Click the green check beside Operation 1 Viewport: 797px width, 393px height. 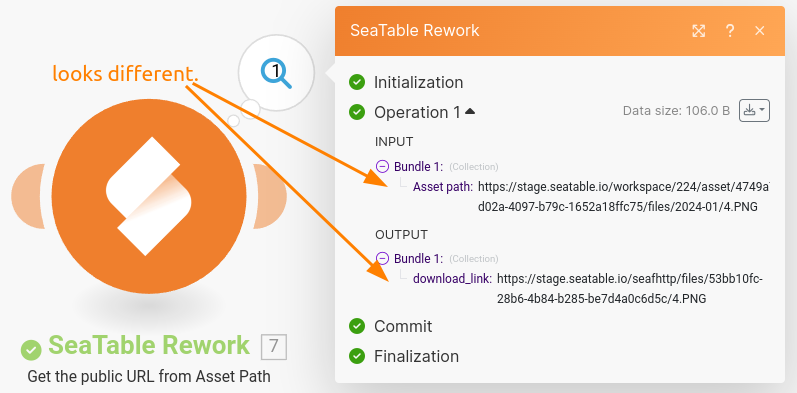357,112
